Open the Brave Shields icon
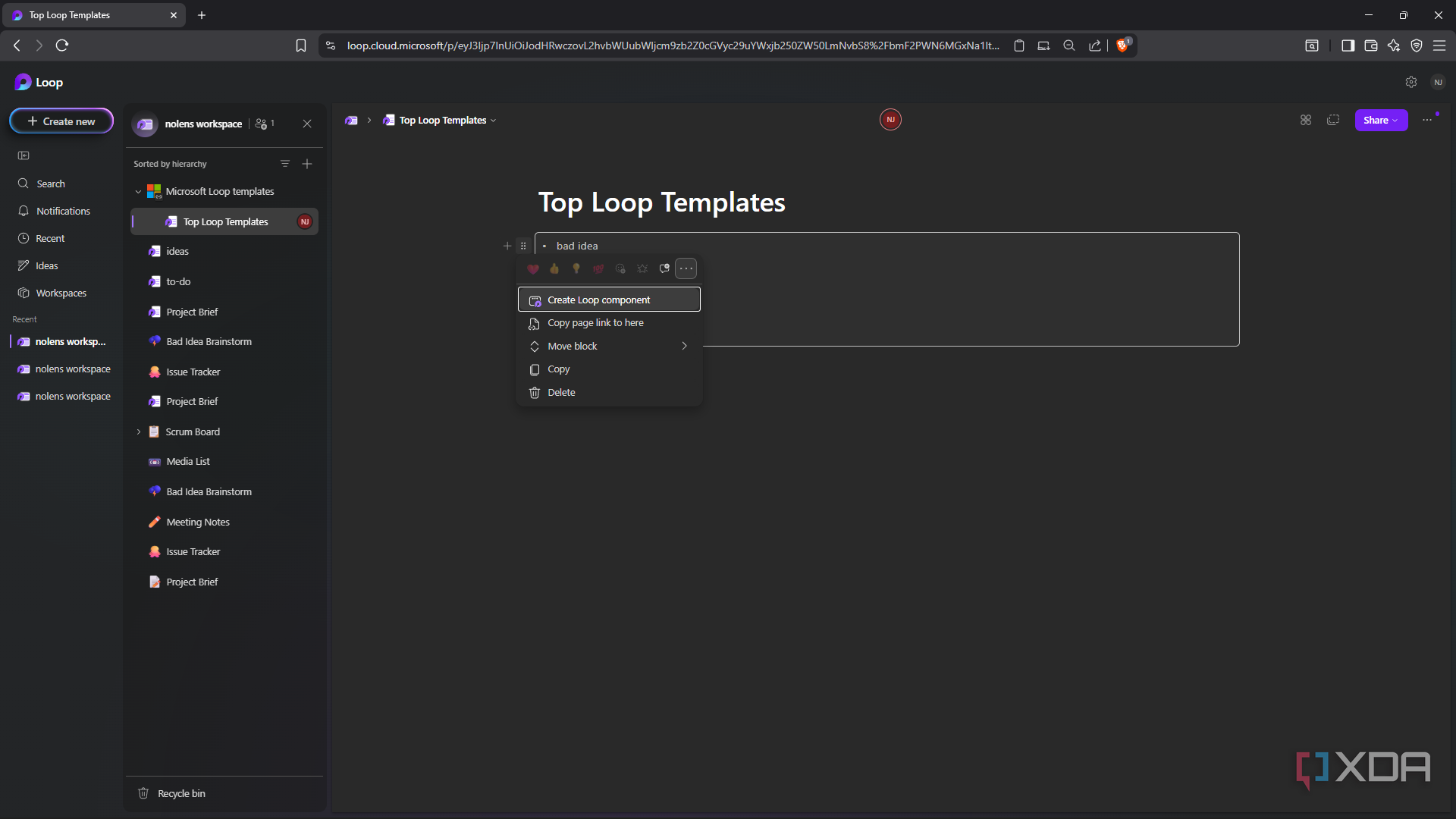1456x819 pixels. pos(1123,45)
